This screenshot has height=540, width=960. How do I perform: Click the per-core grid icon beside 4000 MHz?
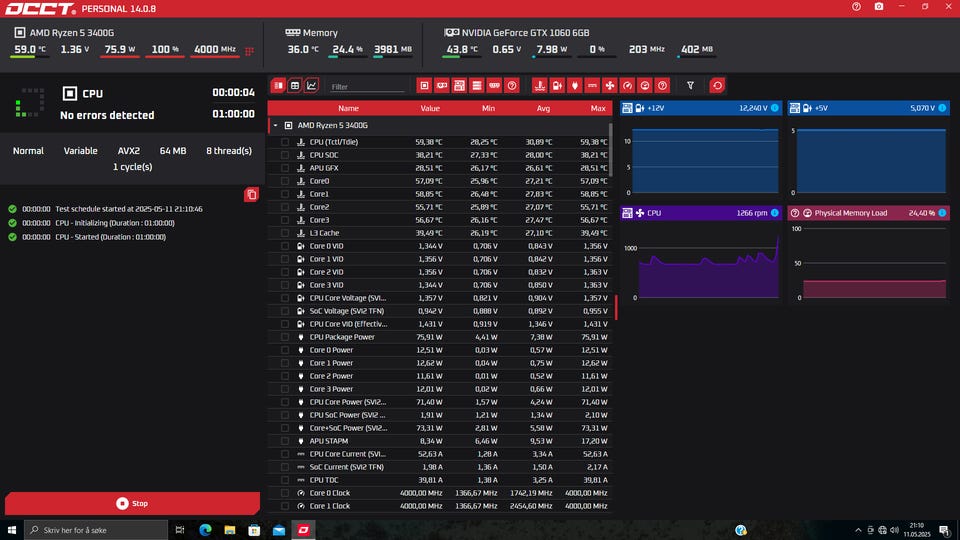coord(249,51)
